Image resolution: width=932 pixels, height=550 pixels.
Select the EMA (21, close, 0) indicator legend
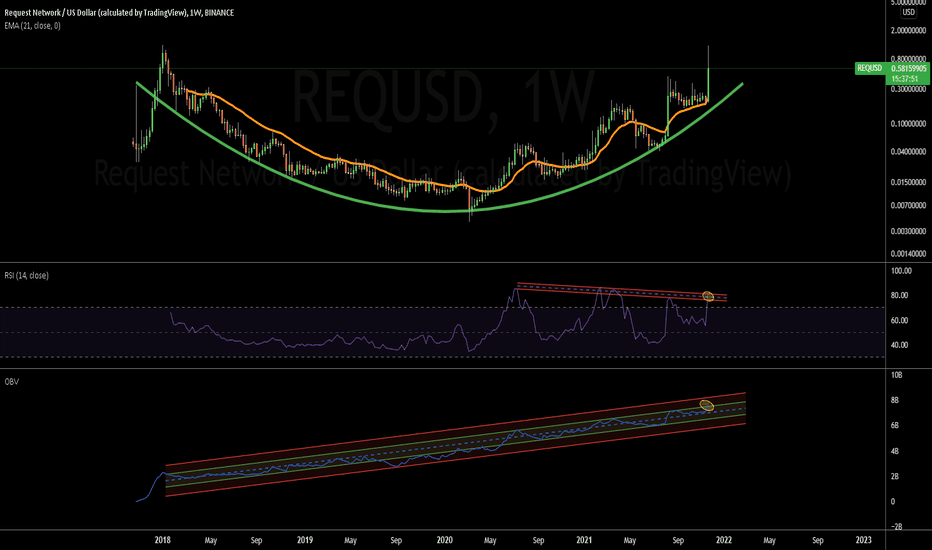click(32, 26)
